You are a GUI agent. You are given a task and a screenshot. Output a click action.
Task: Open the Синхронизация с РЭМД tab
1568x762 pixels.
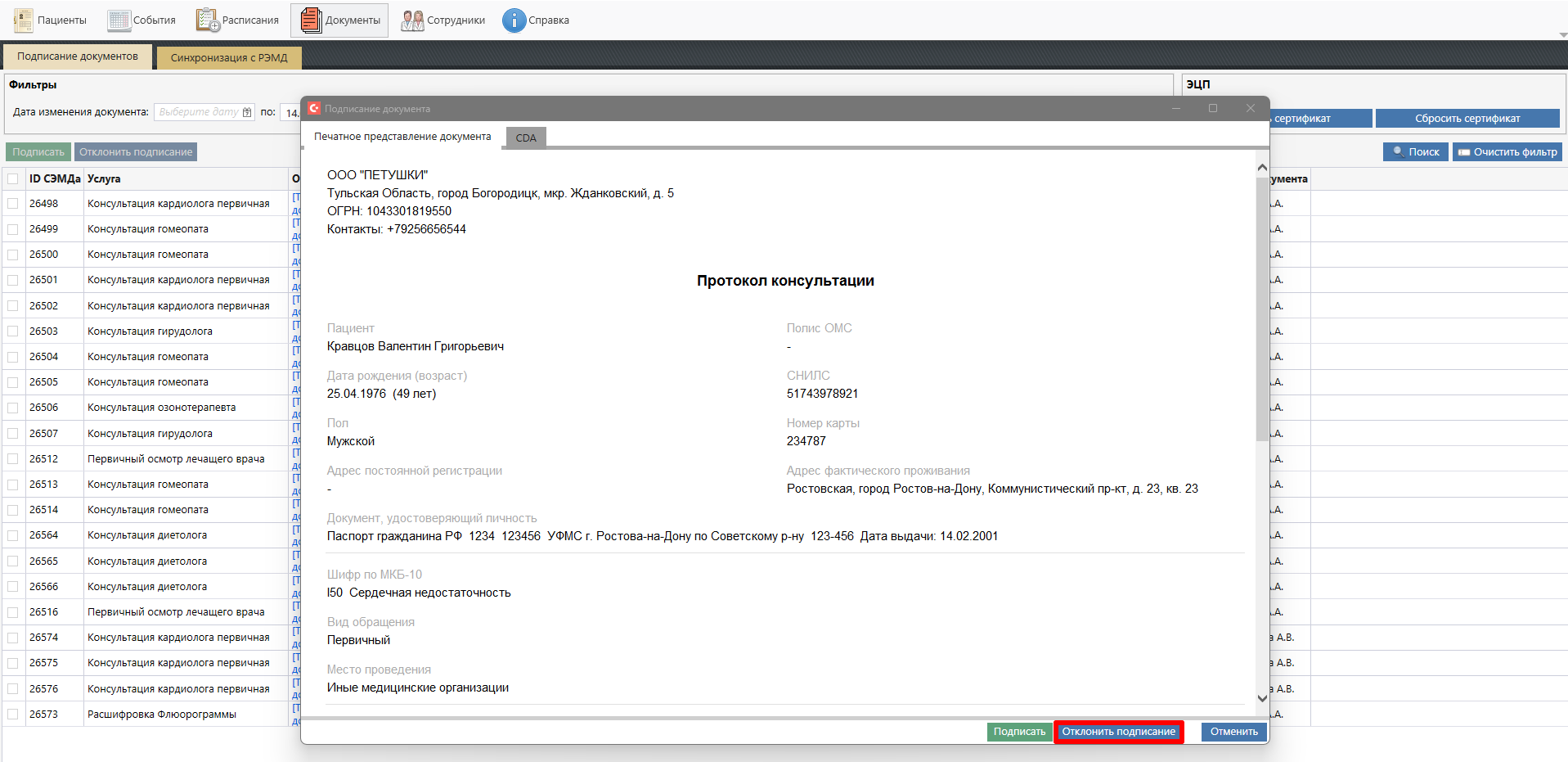pos(229,58)
